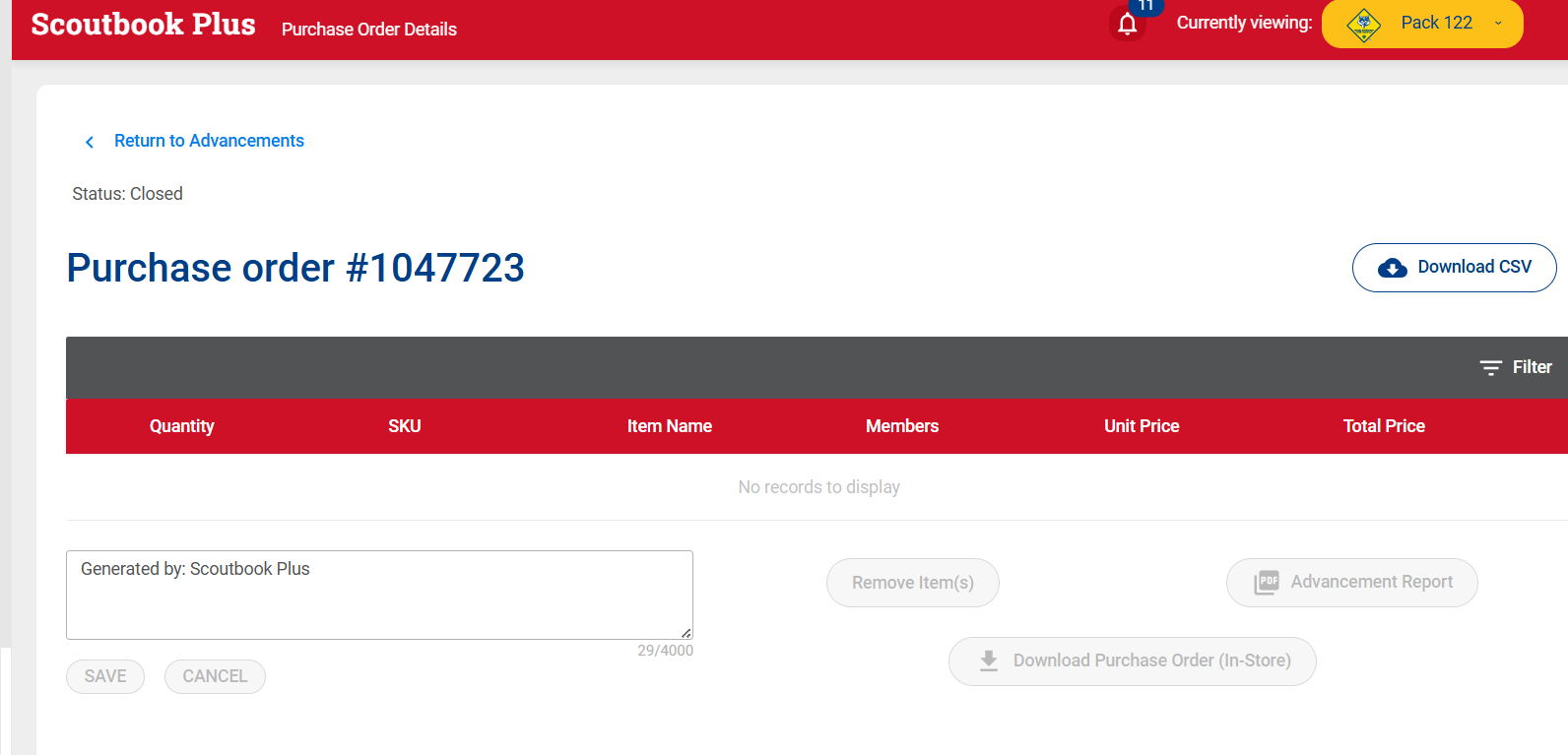Viewport: 1568px width, 755px height.
Task: Click the 29/4000 character counter
Action: 666,651
